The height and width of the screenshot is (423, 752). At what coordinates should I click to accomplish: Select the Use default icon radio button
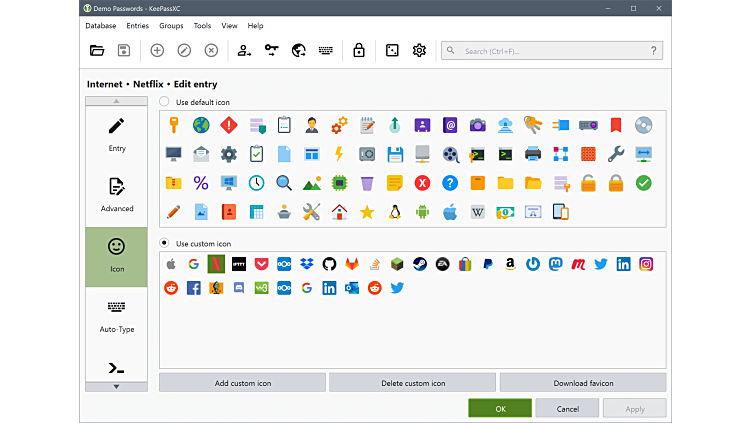(x=165, y=102)
